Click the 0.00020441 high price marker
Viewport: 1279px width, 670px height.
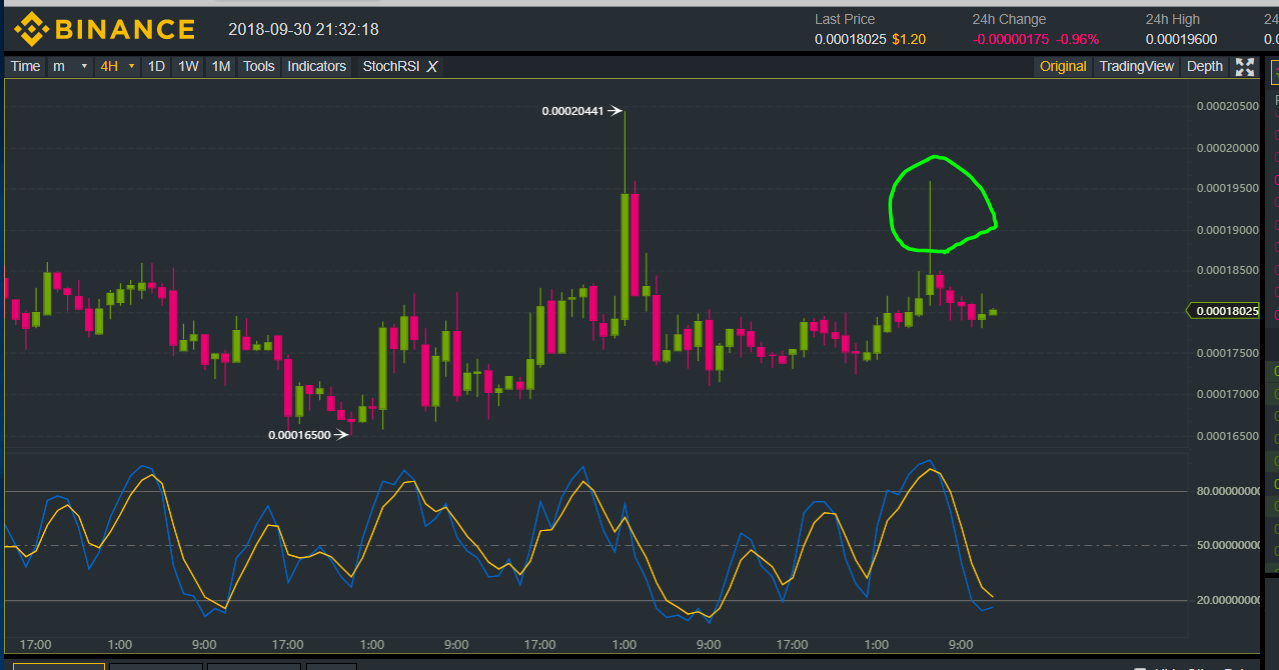pyautogui.click(x=573, y=111)
